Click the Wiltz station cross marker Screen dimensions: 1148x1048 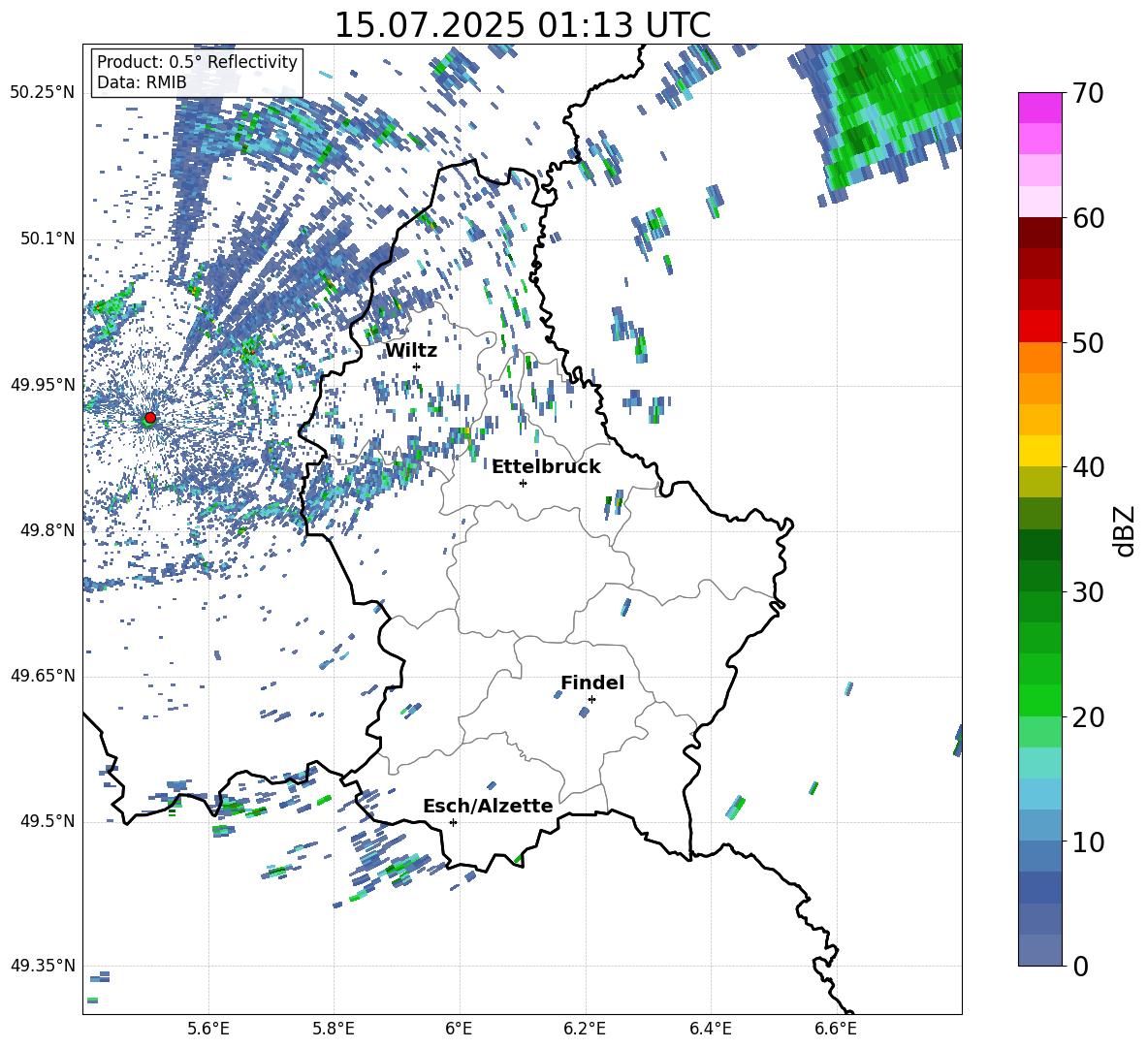click(x=417, y=366)
